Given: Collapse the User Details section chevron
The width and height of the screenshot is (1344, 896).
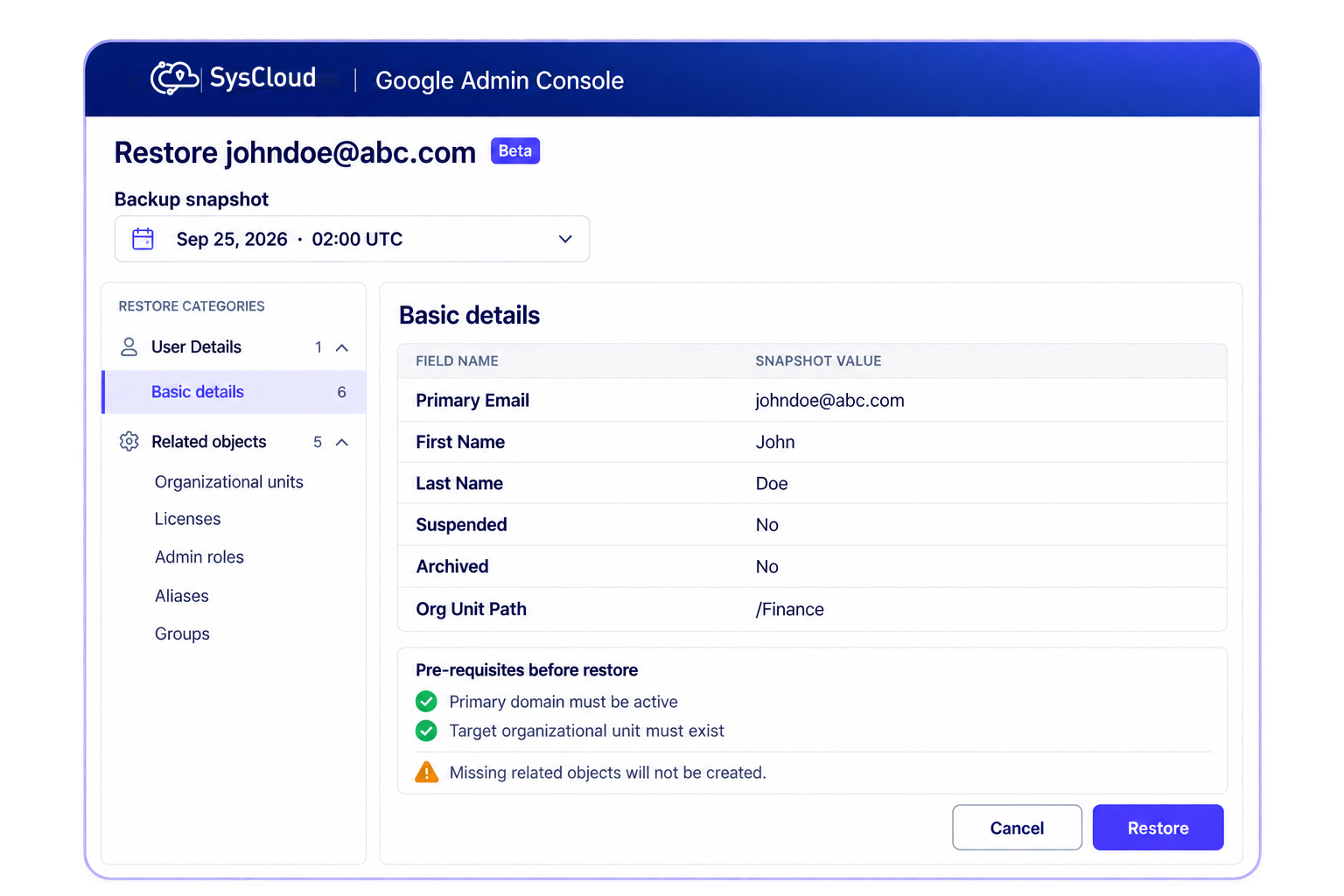Looking at the screenshot, I should (x=342, y=348).
